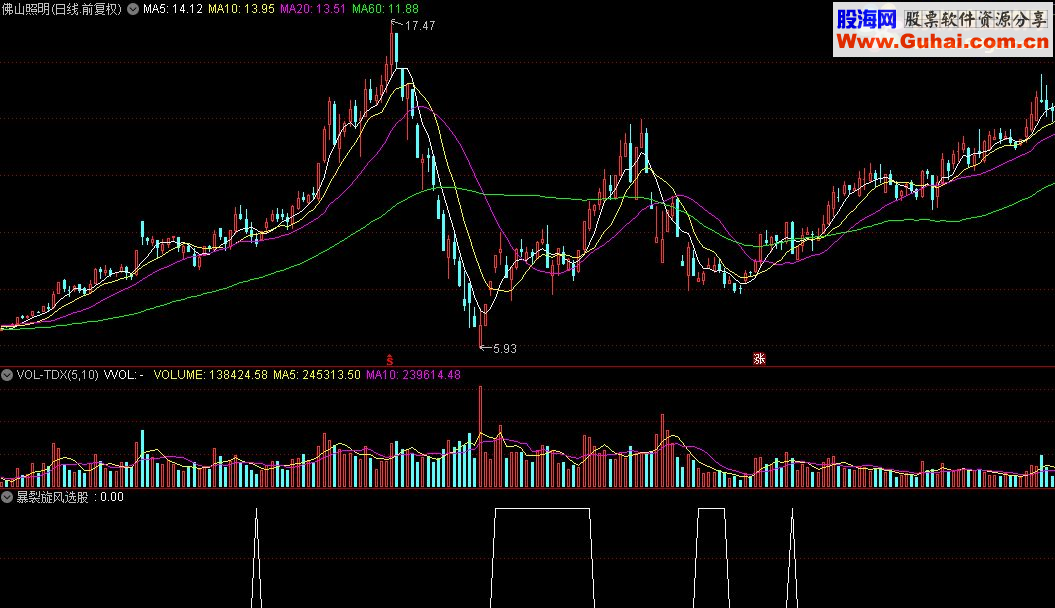
Task: Click the VVOL: - label
Action: tap(124, 375)
